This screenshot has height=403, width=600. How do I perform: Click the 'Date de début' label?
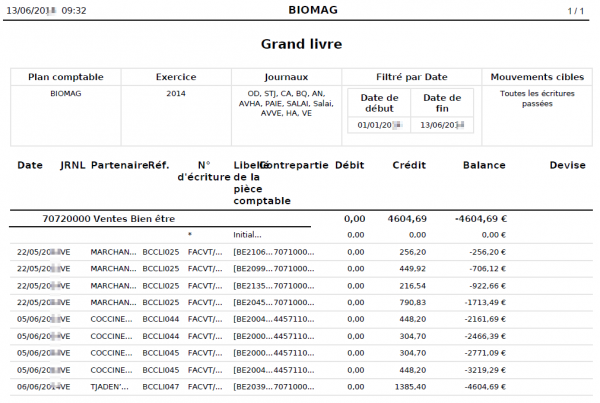pyautogui.click(x=379, y=103)
